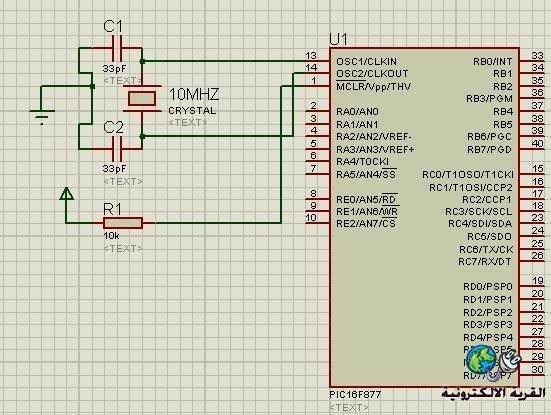Viewport: 551px width, 415px height.
Task: Click the wire junction dot near C2
Action: (x=142, y=136)
